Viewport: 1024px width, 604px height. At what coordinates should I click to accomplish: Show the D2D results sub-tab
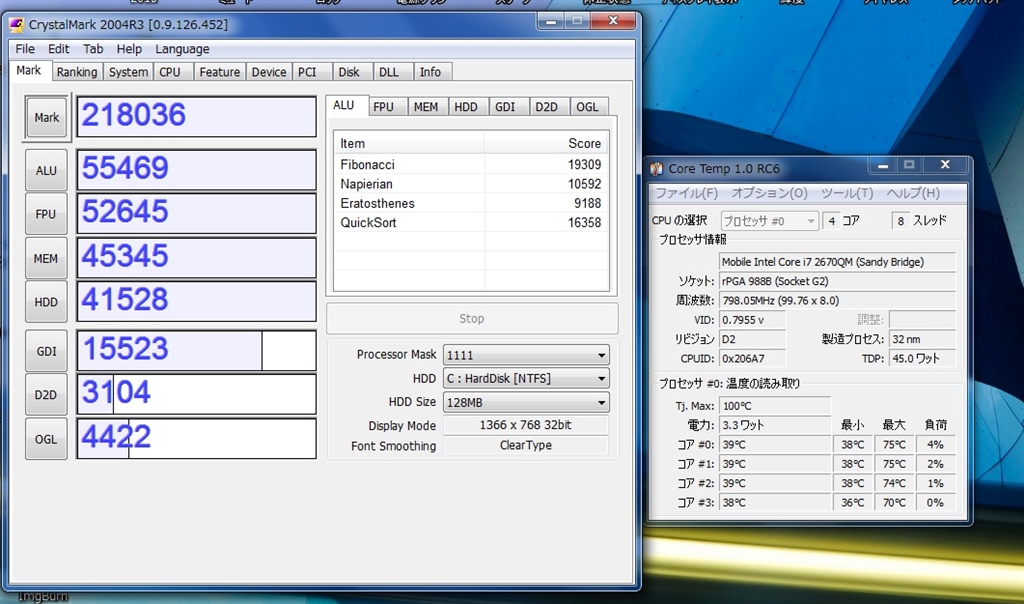[x=547, y=107]
